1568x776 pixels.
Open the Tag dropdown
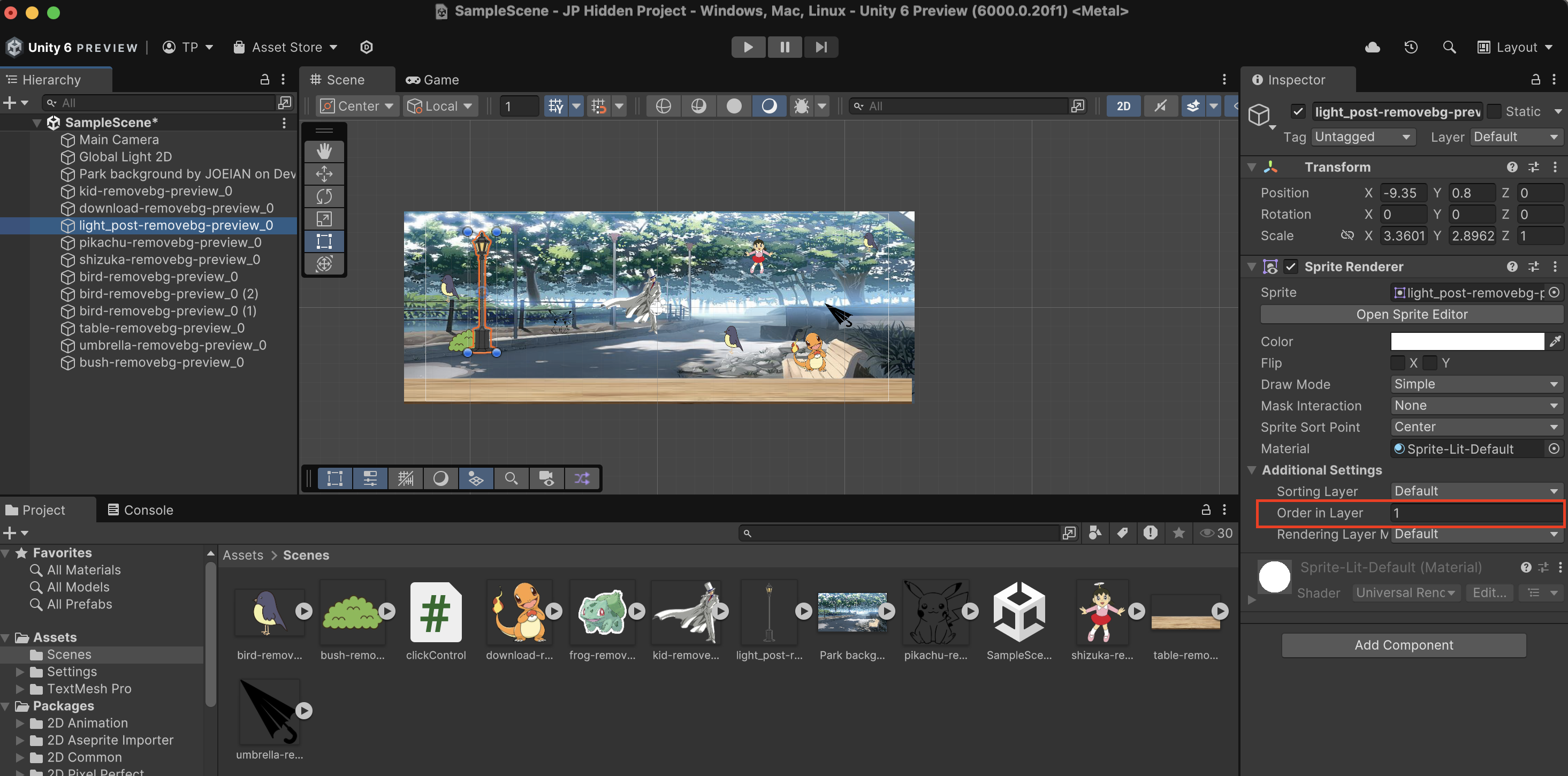click(1363, 137)
